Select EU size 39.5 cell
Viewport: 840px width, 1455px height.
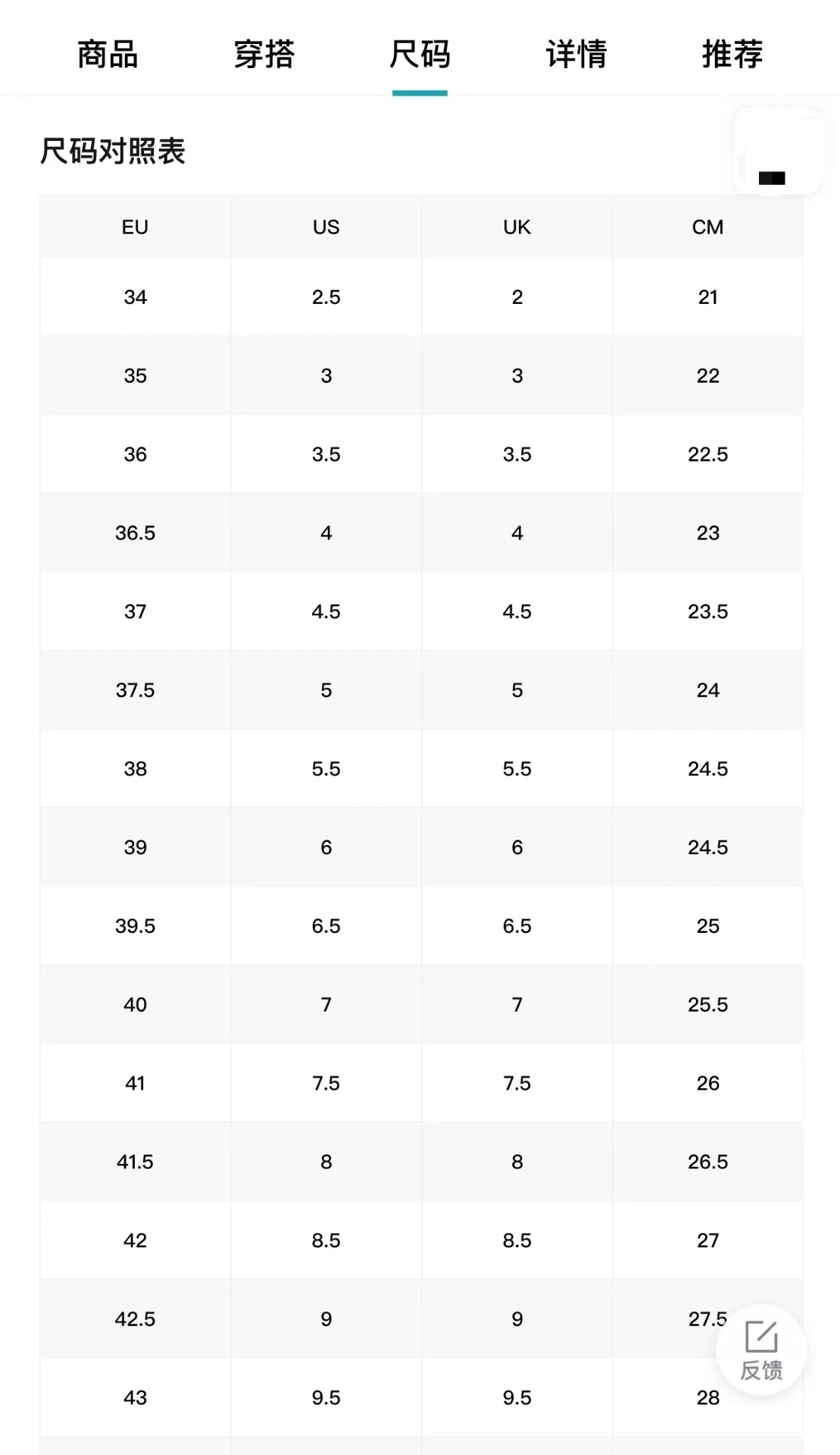point(135,926)
